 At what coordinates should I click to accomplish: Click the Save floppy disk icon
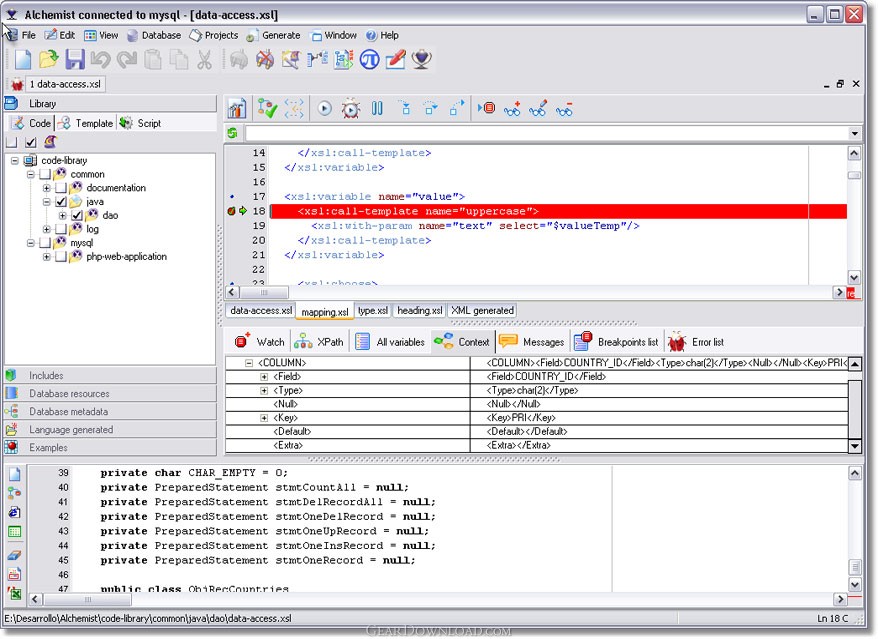74,59
